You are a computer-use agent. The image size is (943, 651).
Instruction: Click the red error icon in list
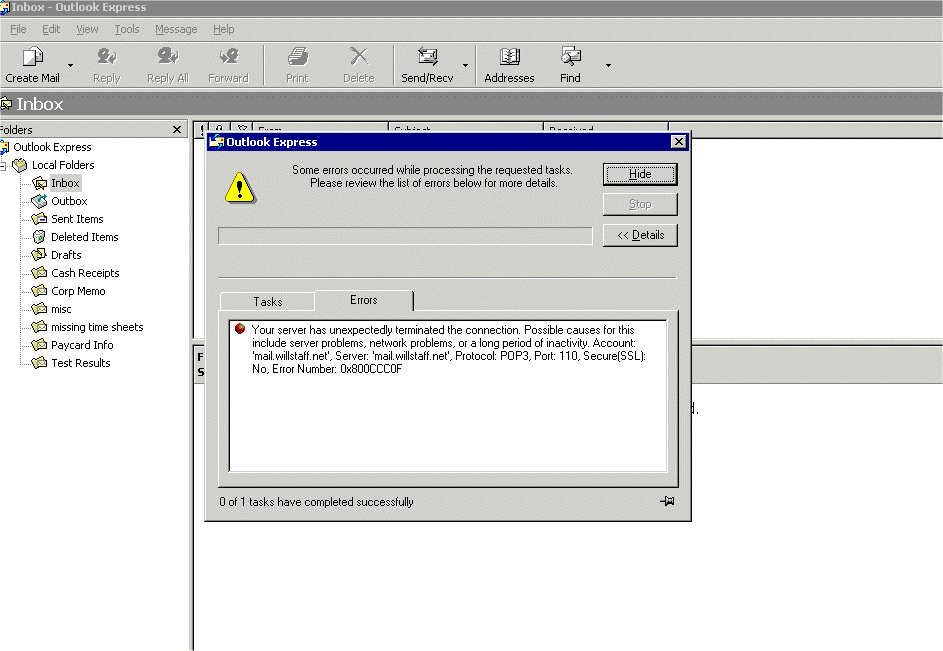[240, 329]
